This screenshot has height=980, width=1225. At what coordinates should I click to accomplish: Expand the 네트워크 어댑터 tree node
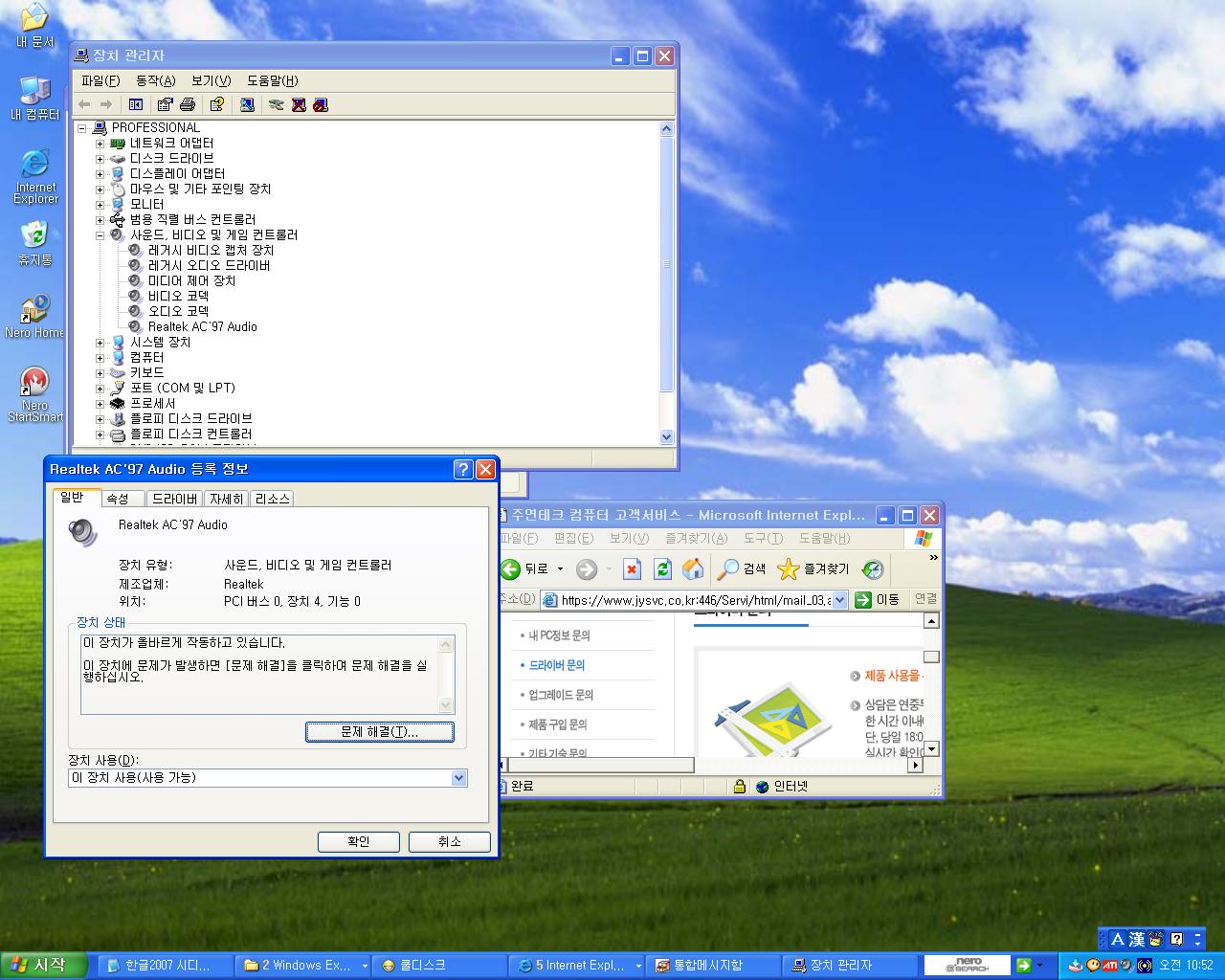point(100,144)
